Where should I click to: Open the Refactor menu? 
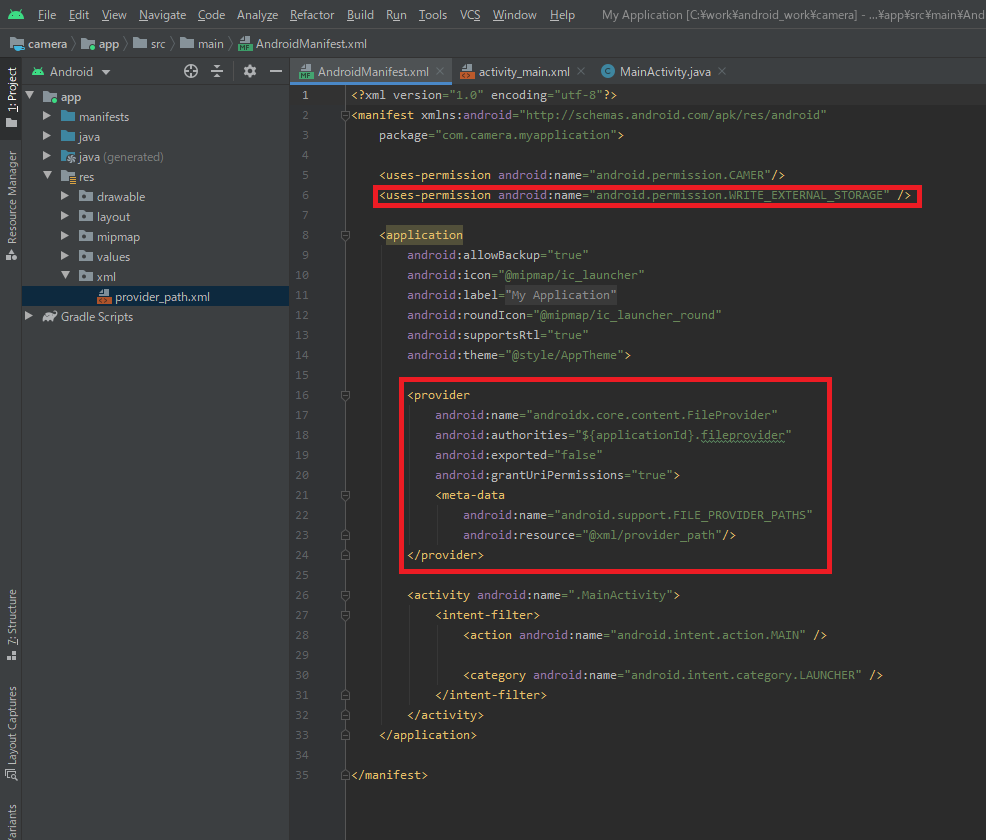312,15
